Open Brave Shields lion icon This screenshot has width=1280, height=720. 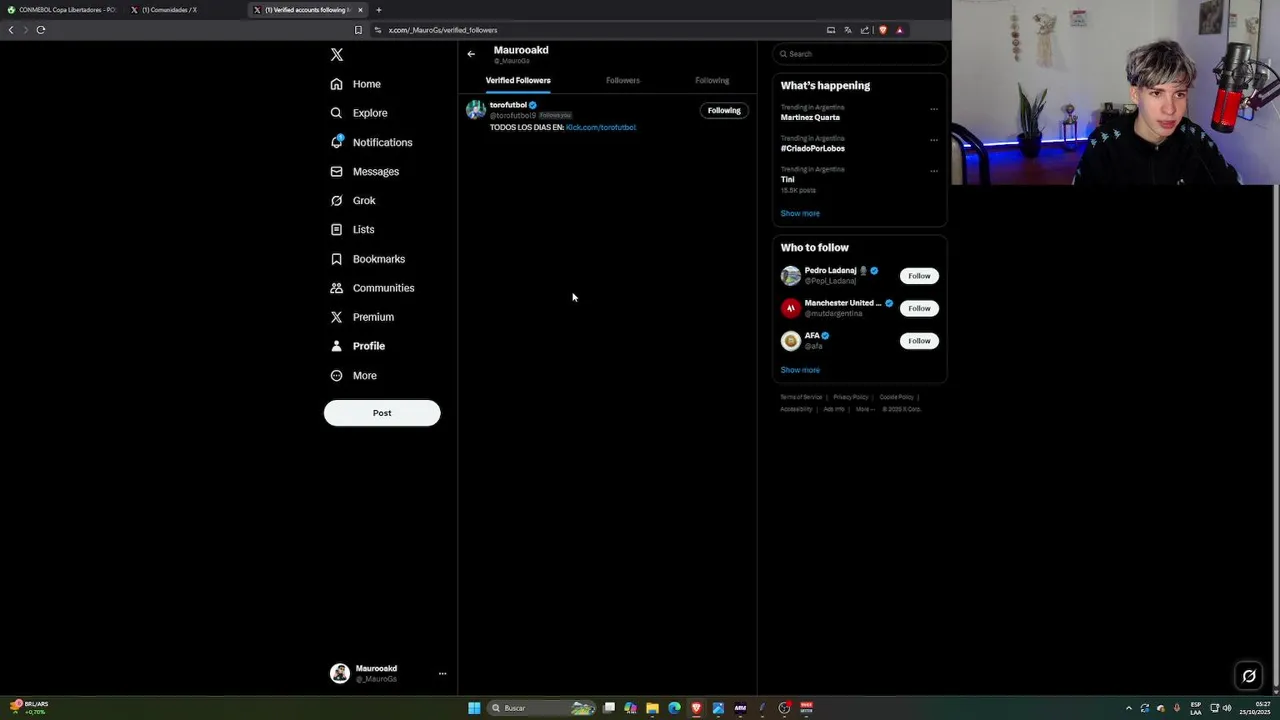pos(883,30)
